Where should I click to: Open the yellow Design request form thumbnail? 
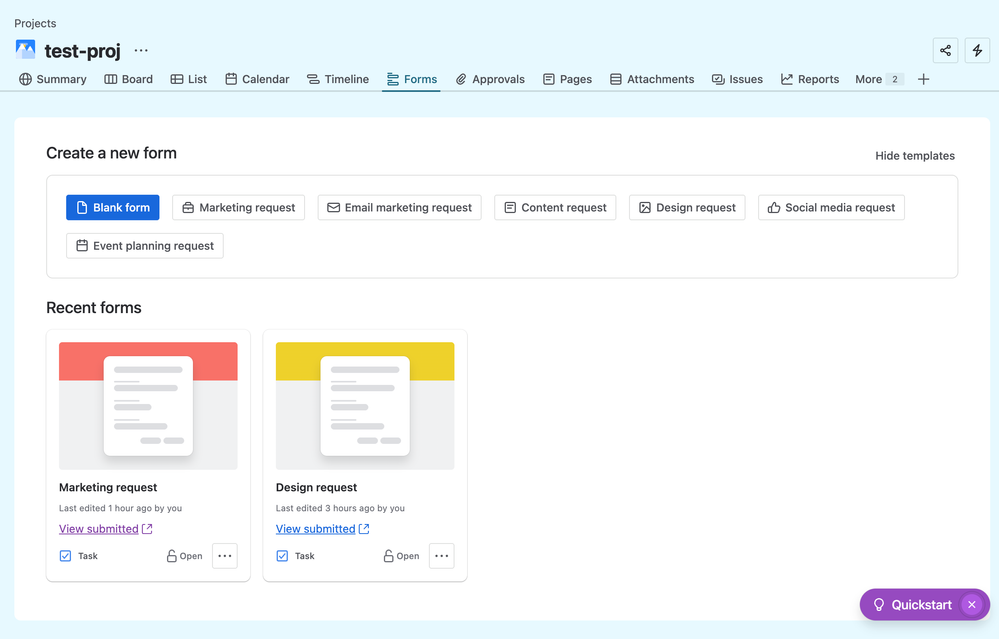tap(365, 406)
